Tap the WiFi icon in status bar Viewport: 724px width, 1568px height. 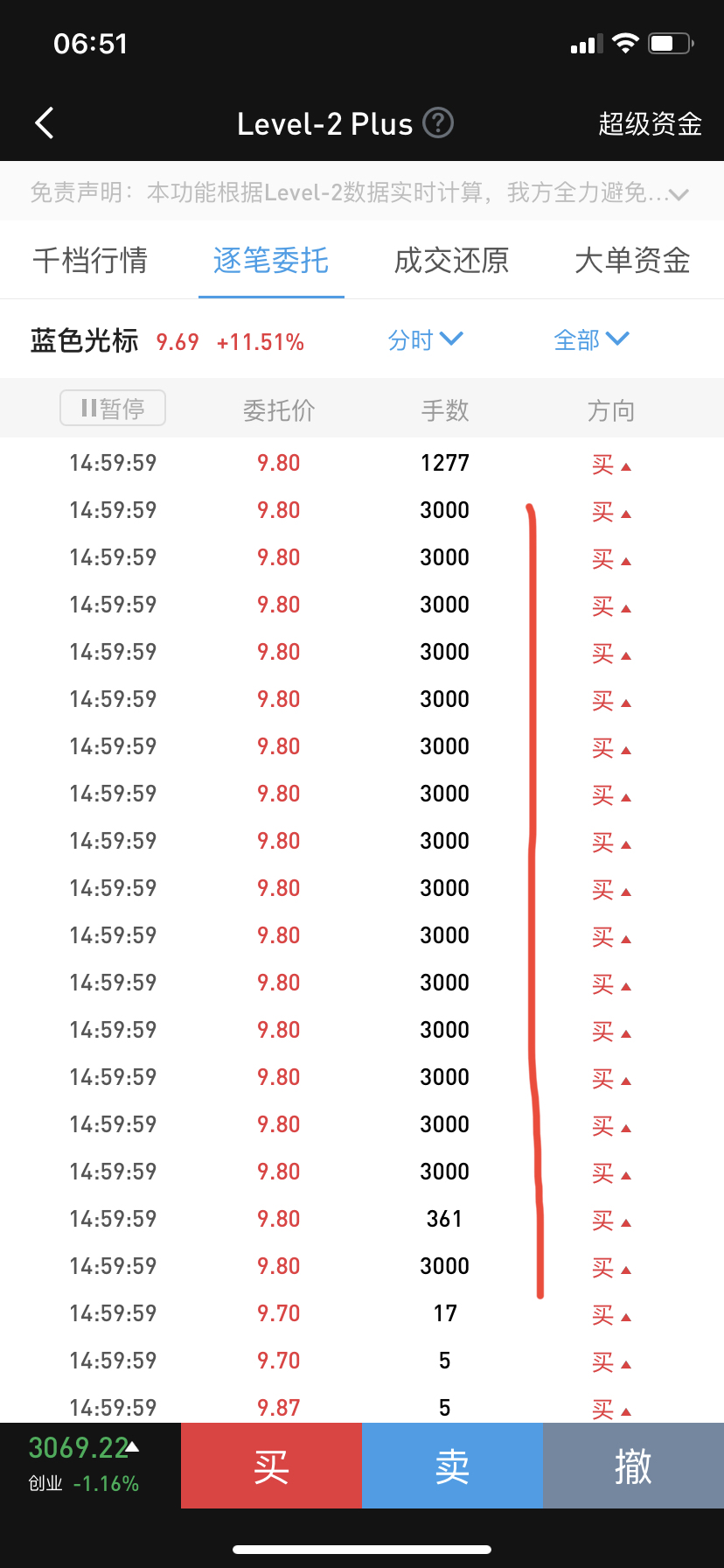click(x=625, y=43)
